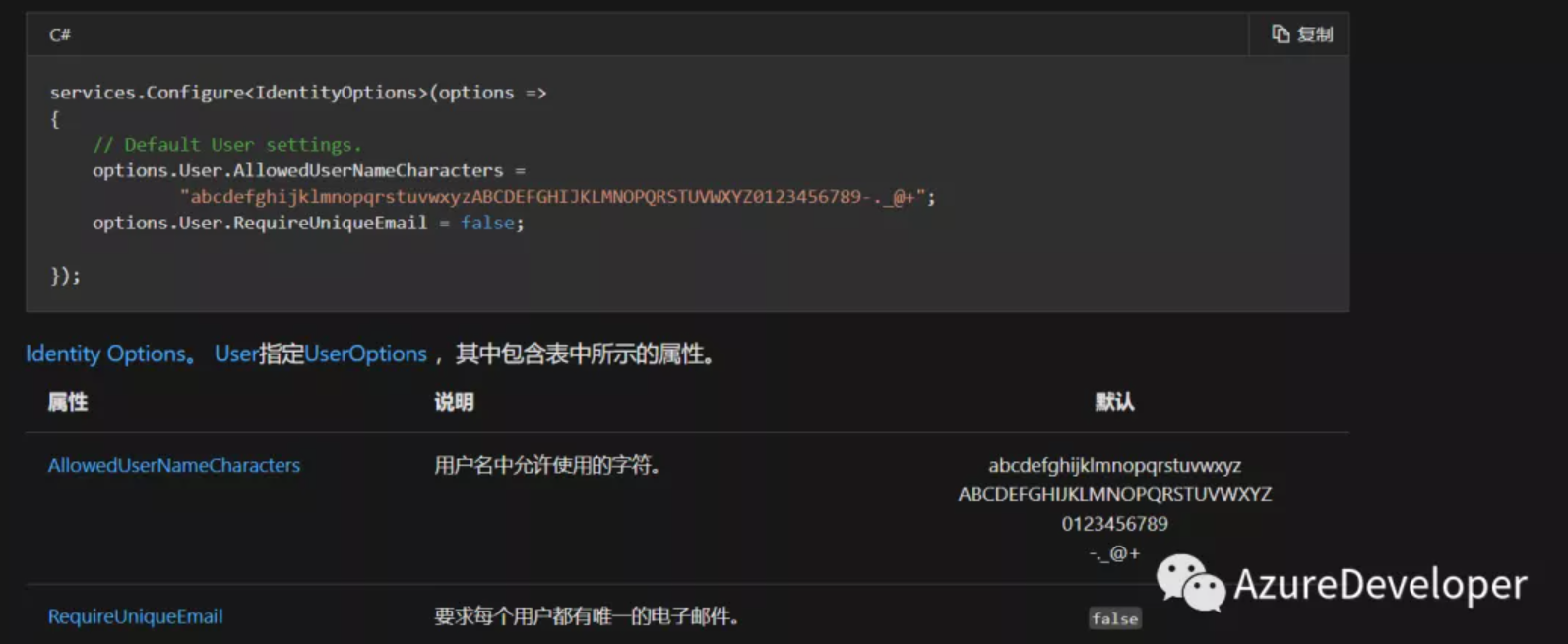Viewport: 1568px width, 644px height.
Task: Click the C# language label
Action: pos(60,34)
